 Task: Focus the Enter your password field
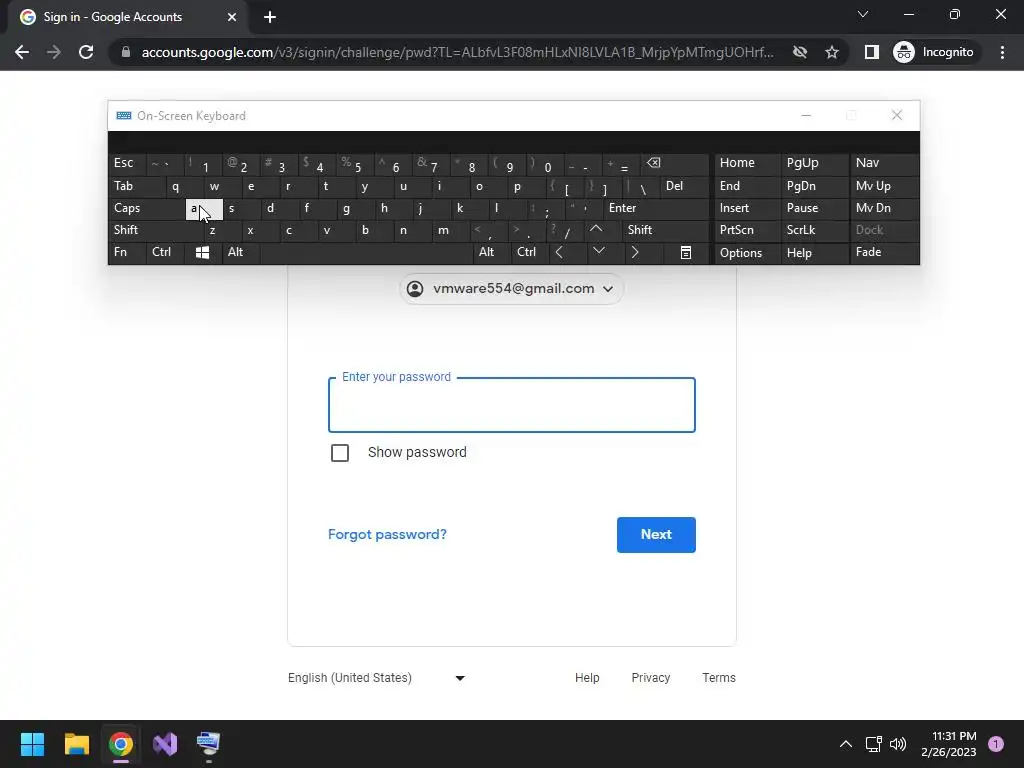coord(511,405)
